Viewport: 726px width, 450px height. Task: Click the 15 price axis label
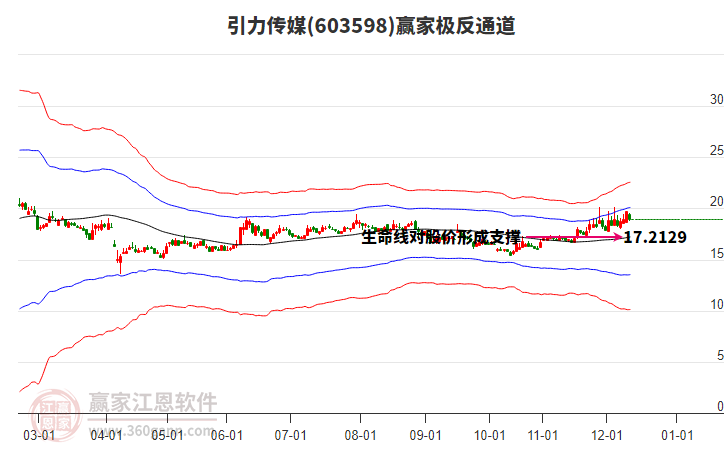pos(716,253)
